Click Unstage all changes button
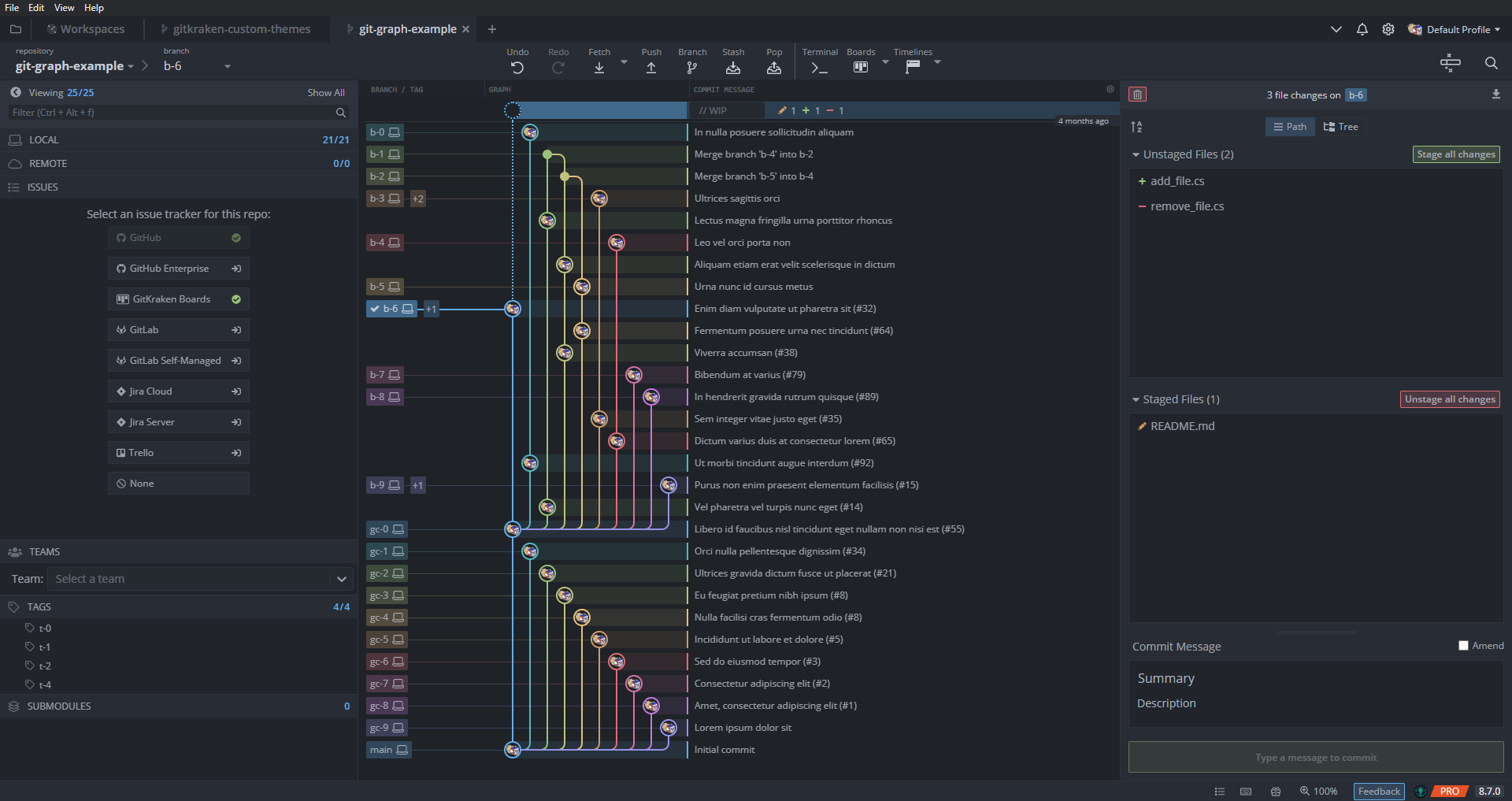The width and height of the screenshot is (1512, 801). [x=1450, y=399]
